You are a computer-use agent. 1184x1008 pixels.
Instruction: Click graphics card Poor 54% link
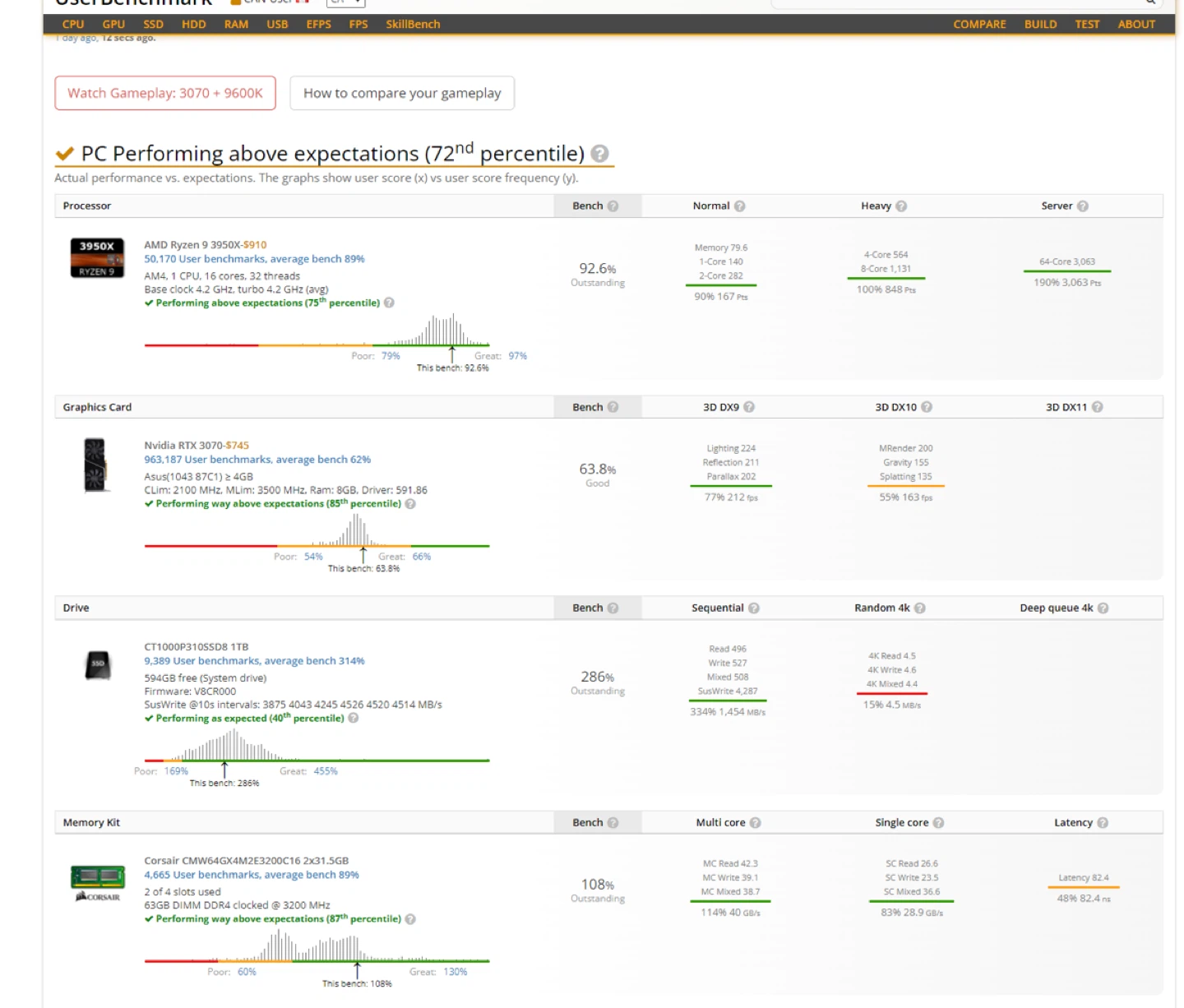click(x=313, y=557)
